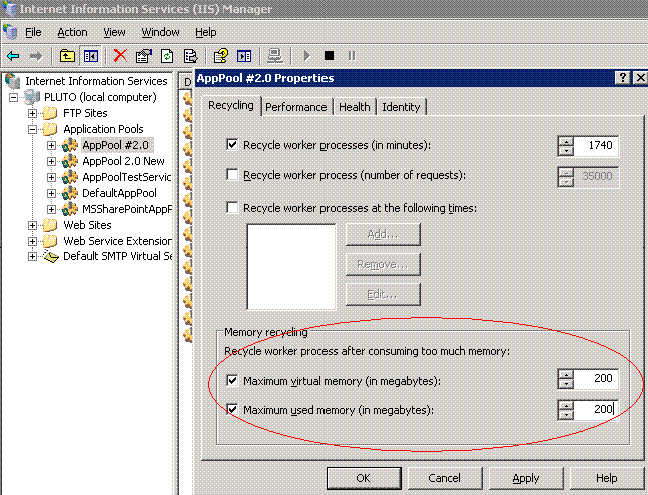The width and height of the screenshot is (648, 495).
Task: Open the View menu
Action: point(114,32)
